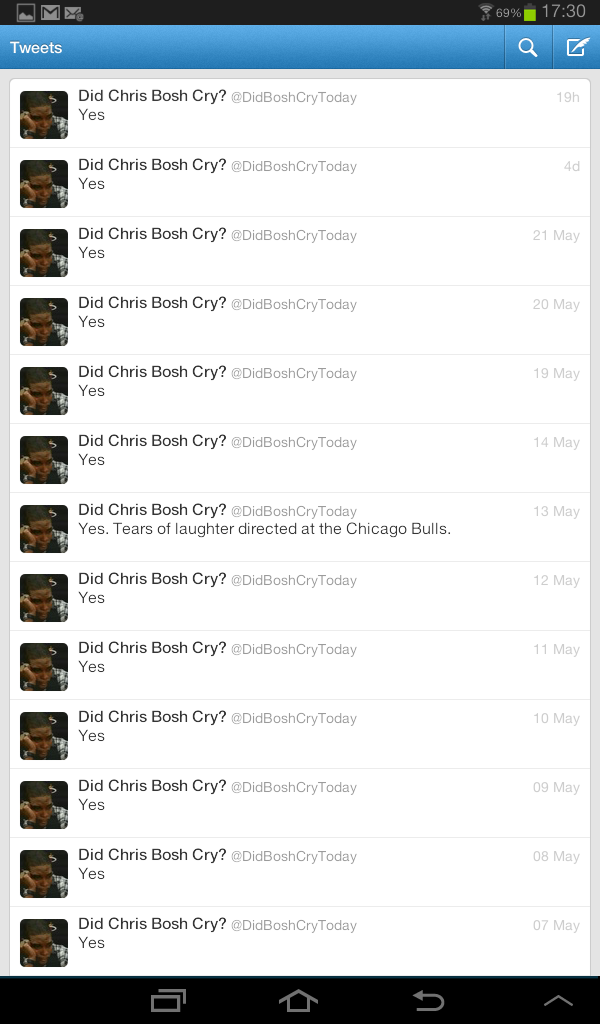
Task: Open the tweet dated 14 May
Action: point(300,458)
